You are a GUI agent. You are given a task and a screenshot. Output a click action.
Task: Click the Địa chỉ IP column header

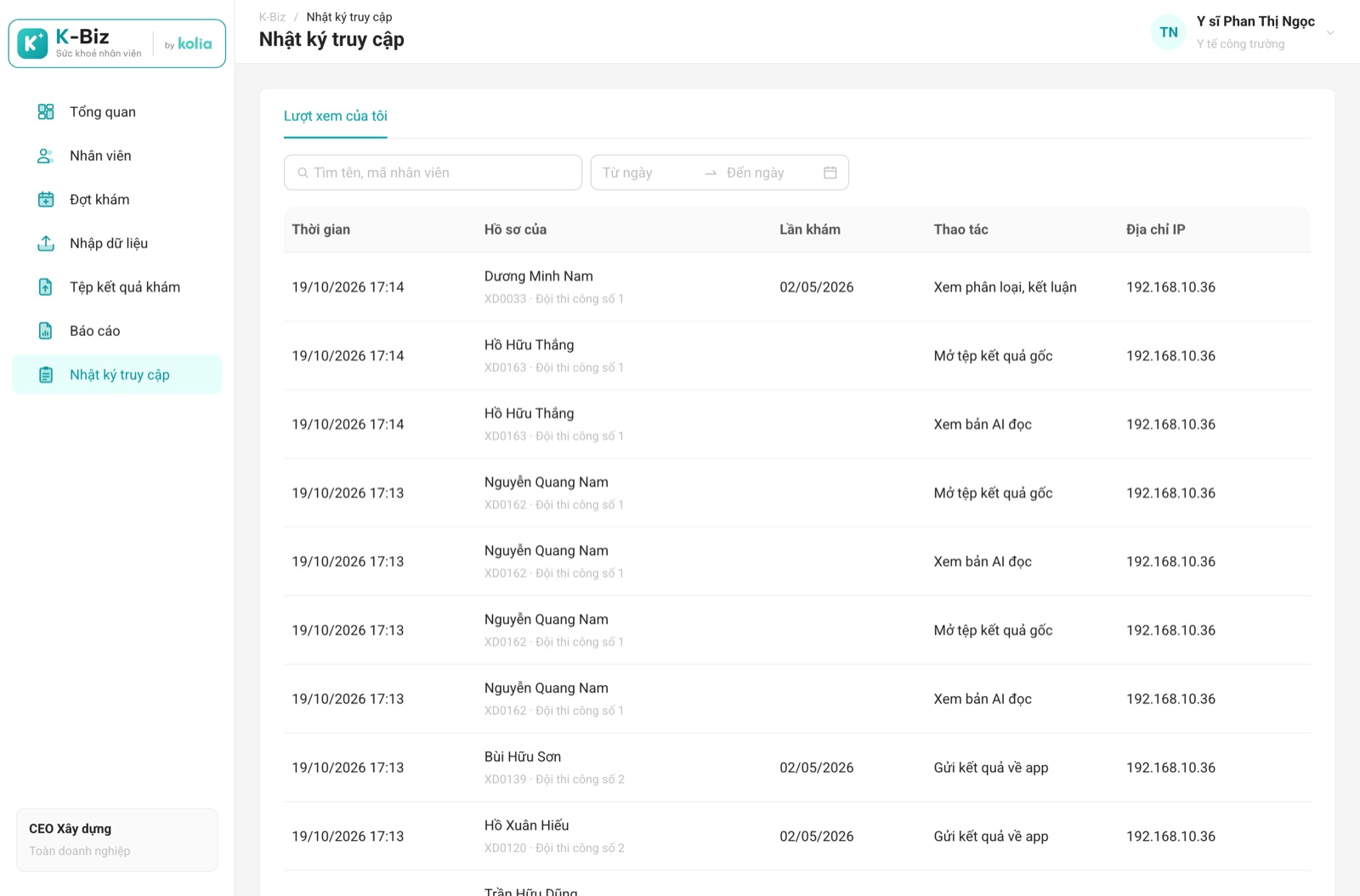click(1155, 230)
